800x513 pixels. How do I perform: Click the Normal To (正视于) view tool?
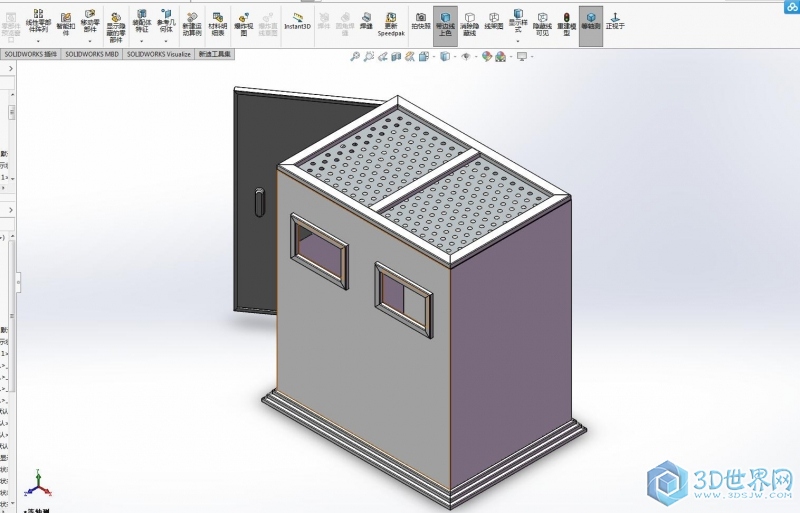pos(615,21)
